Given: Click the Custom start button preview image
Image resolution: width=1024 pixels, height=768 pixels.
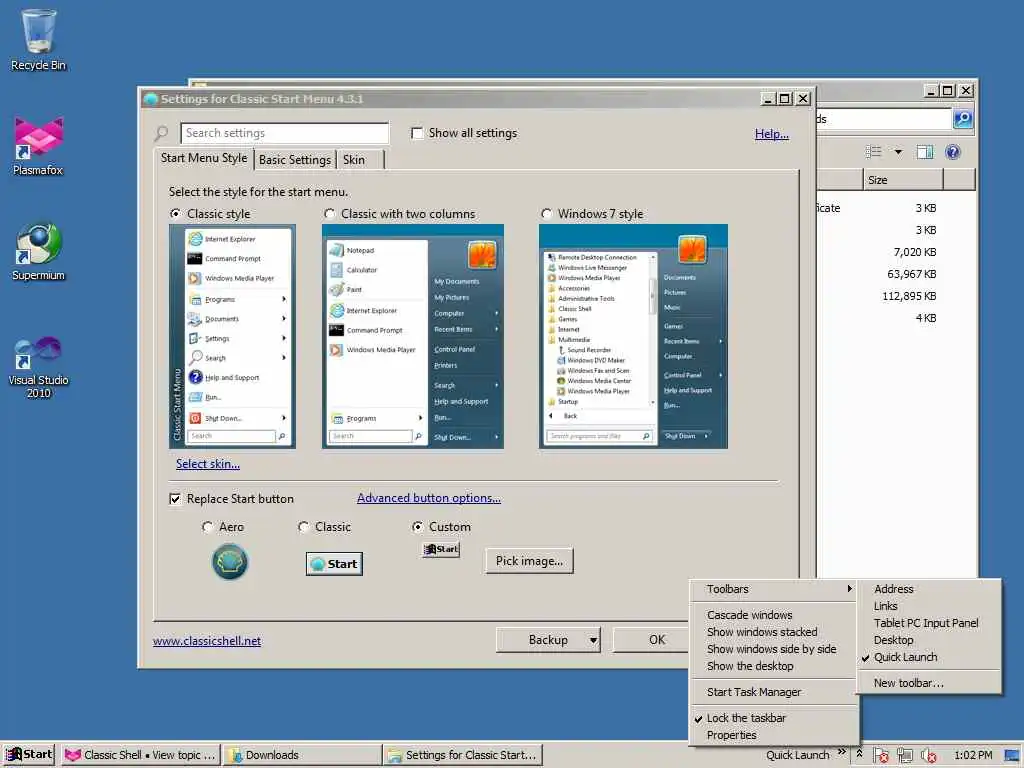Looking at the screenshot, I should click(x=441, y=549).
